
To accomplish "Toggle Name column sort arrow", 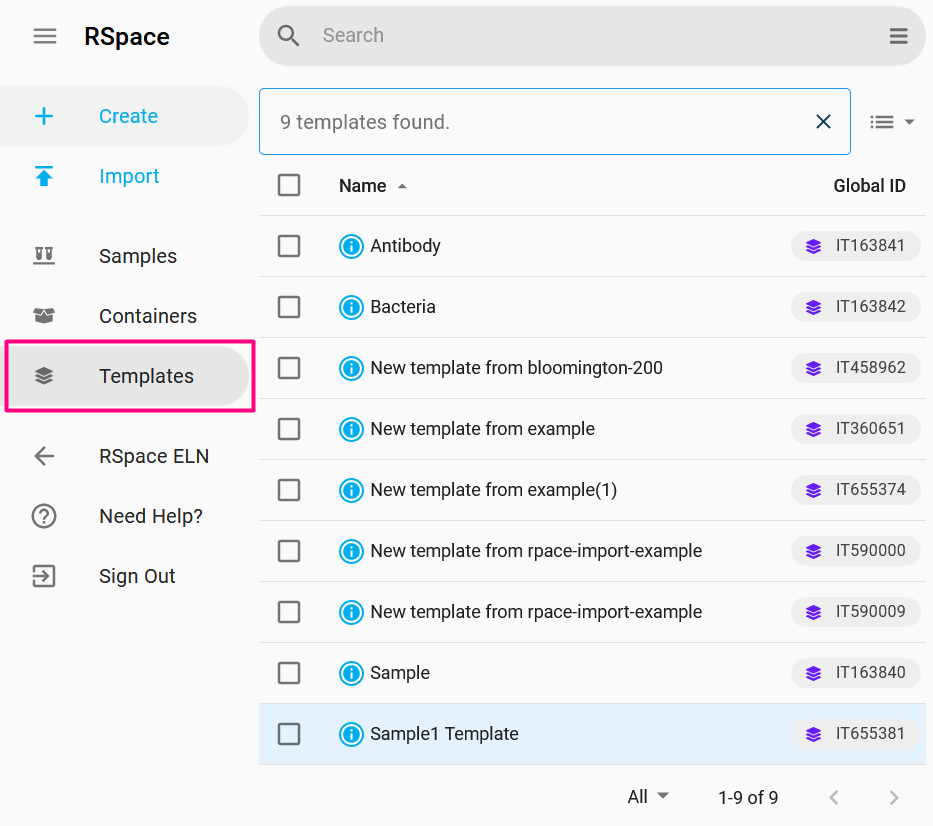I will 402,186.
